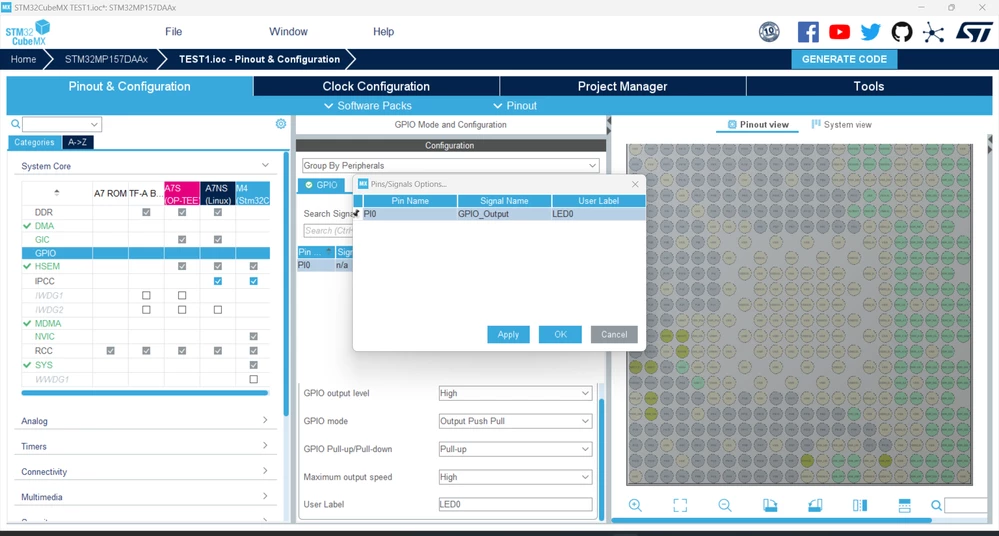This screenshot has height=536, width=999.
Task: Click OK in Pins/Signals Options dialog
Action: pyautogui.click(x=560, y=335)
